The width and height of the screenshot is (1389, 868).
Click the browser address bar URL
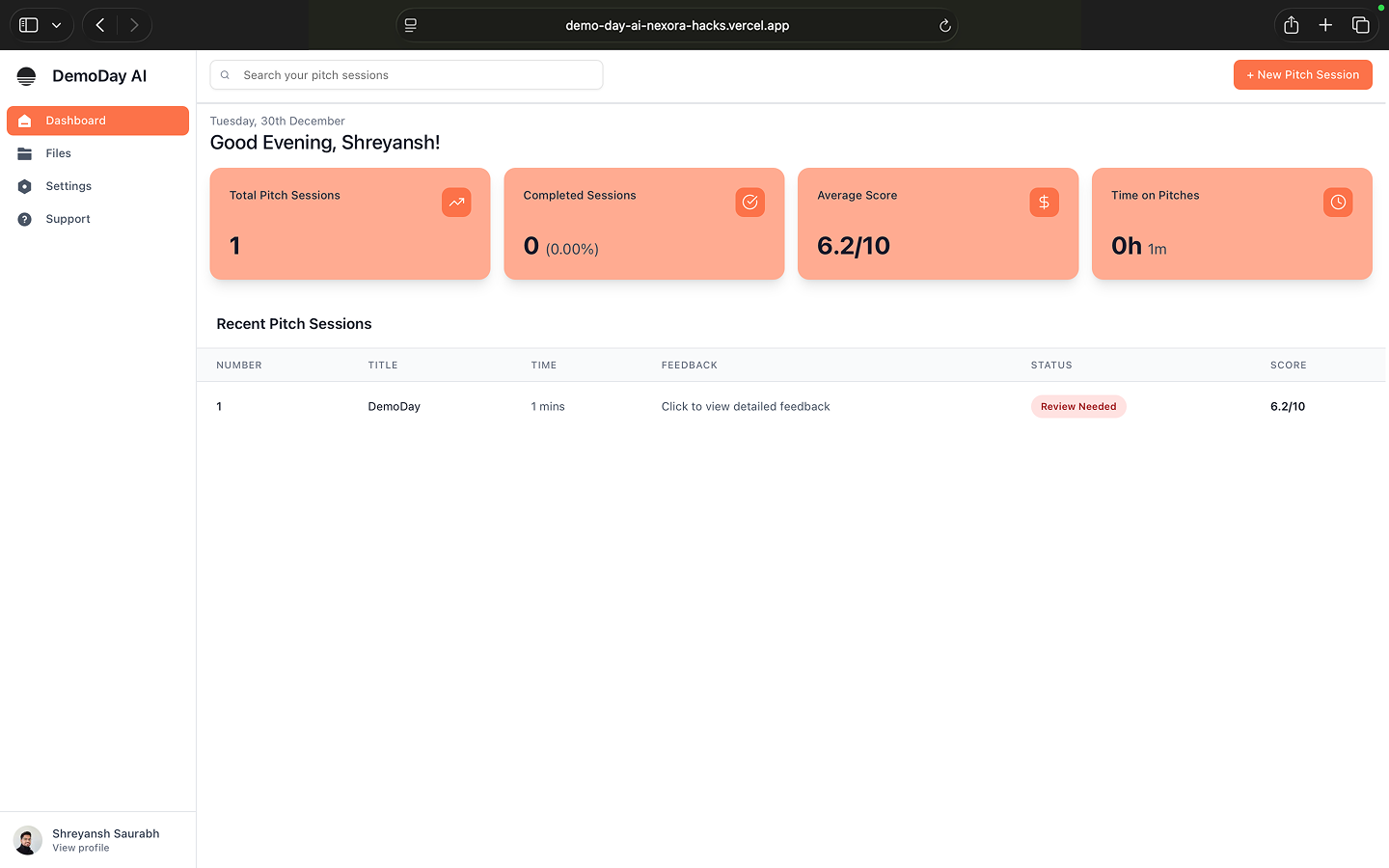[677, 26]
